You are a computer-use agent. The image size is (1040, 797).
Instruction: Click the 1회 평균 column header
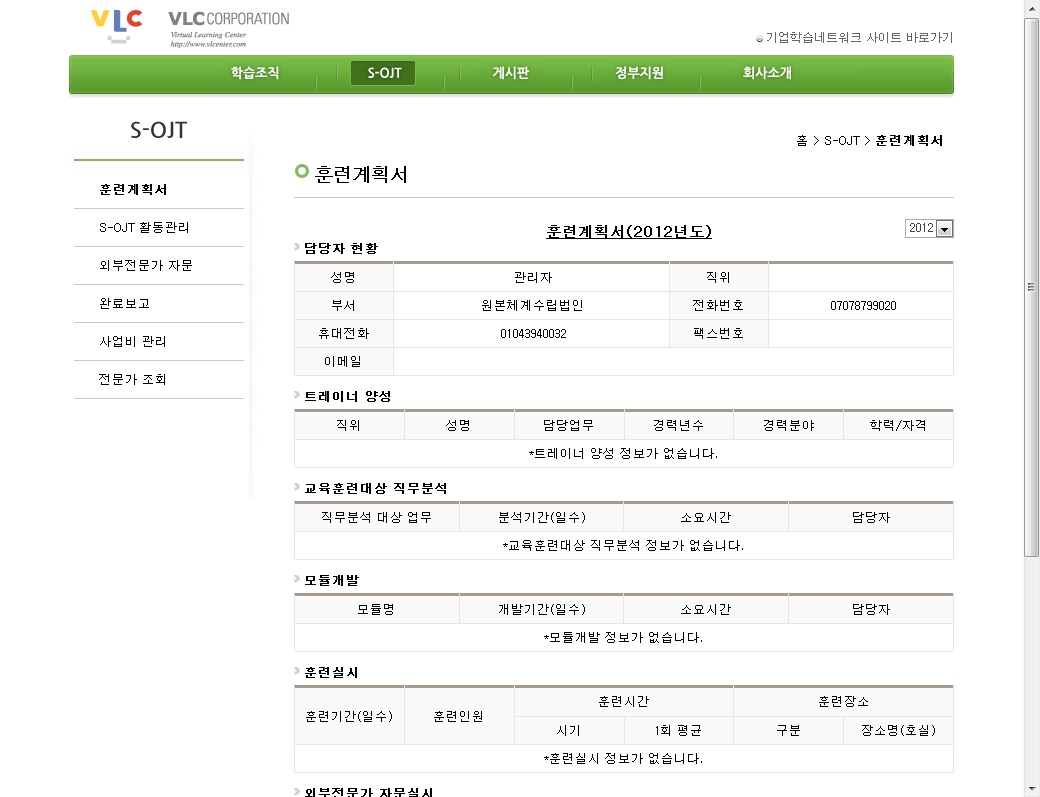pyautogui.click(x=678, y=730)
